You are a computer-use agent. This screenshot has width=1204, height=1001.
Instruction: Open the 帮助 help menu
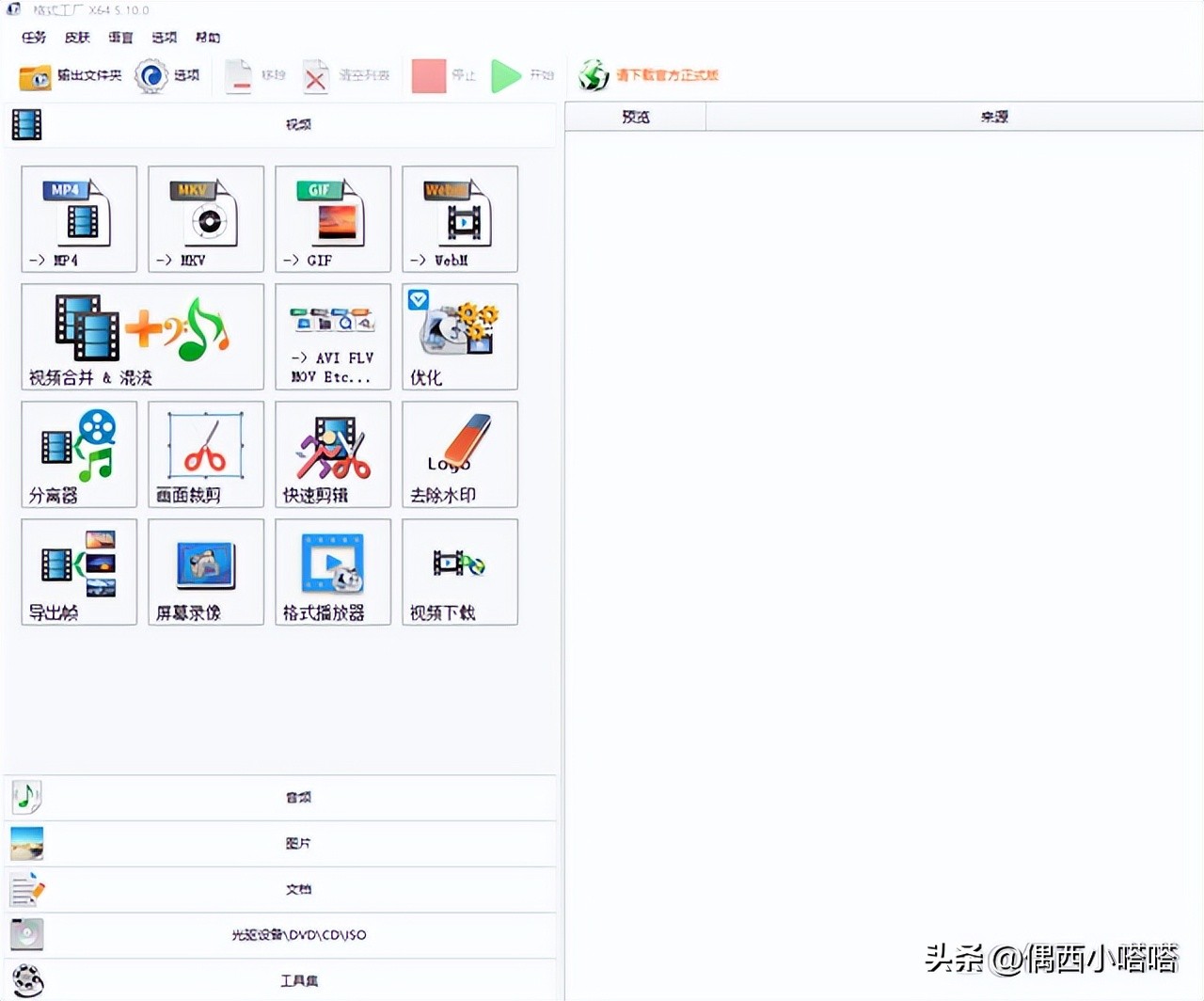click(x=208, y=38)
